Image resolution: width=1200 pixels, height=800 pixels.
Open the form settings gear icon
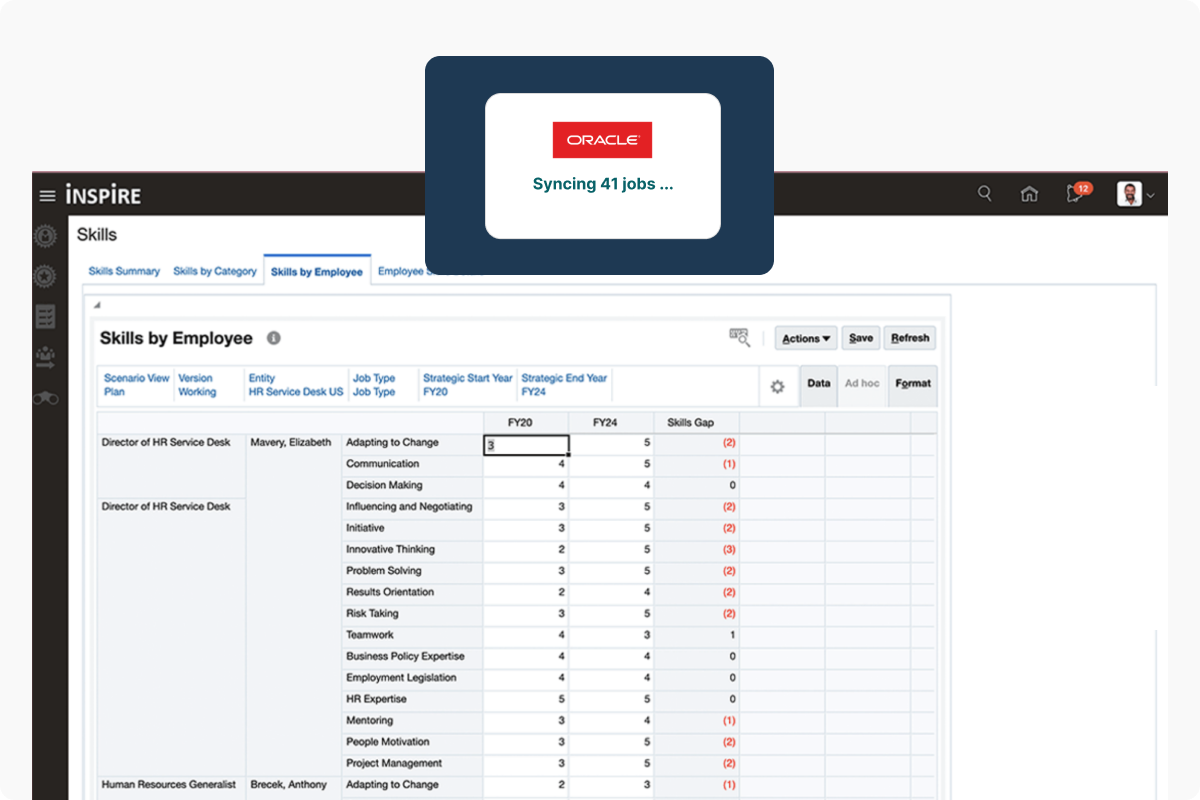pos(777,387)
